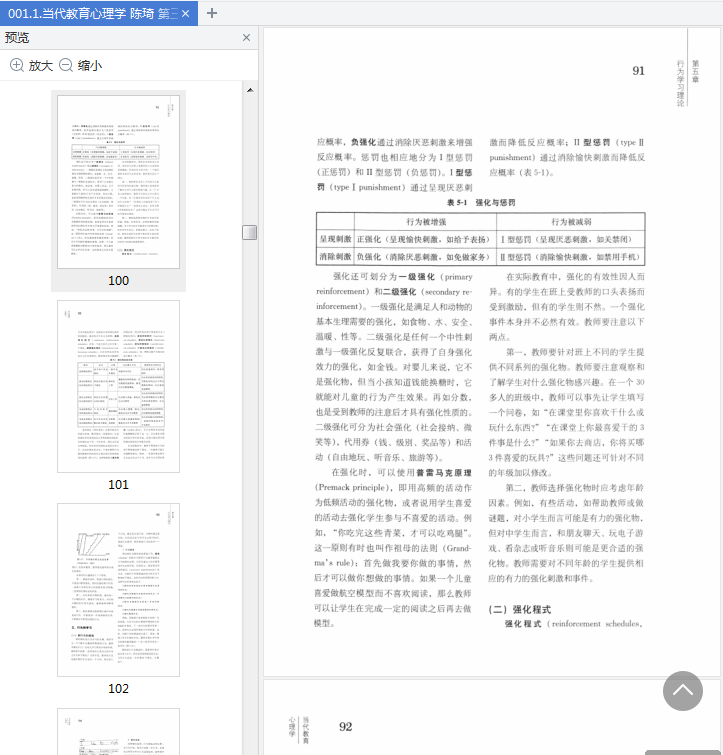Click the 缩小 zoom-out magnifier icon
723x755 pixels.
pos(66,65)
